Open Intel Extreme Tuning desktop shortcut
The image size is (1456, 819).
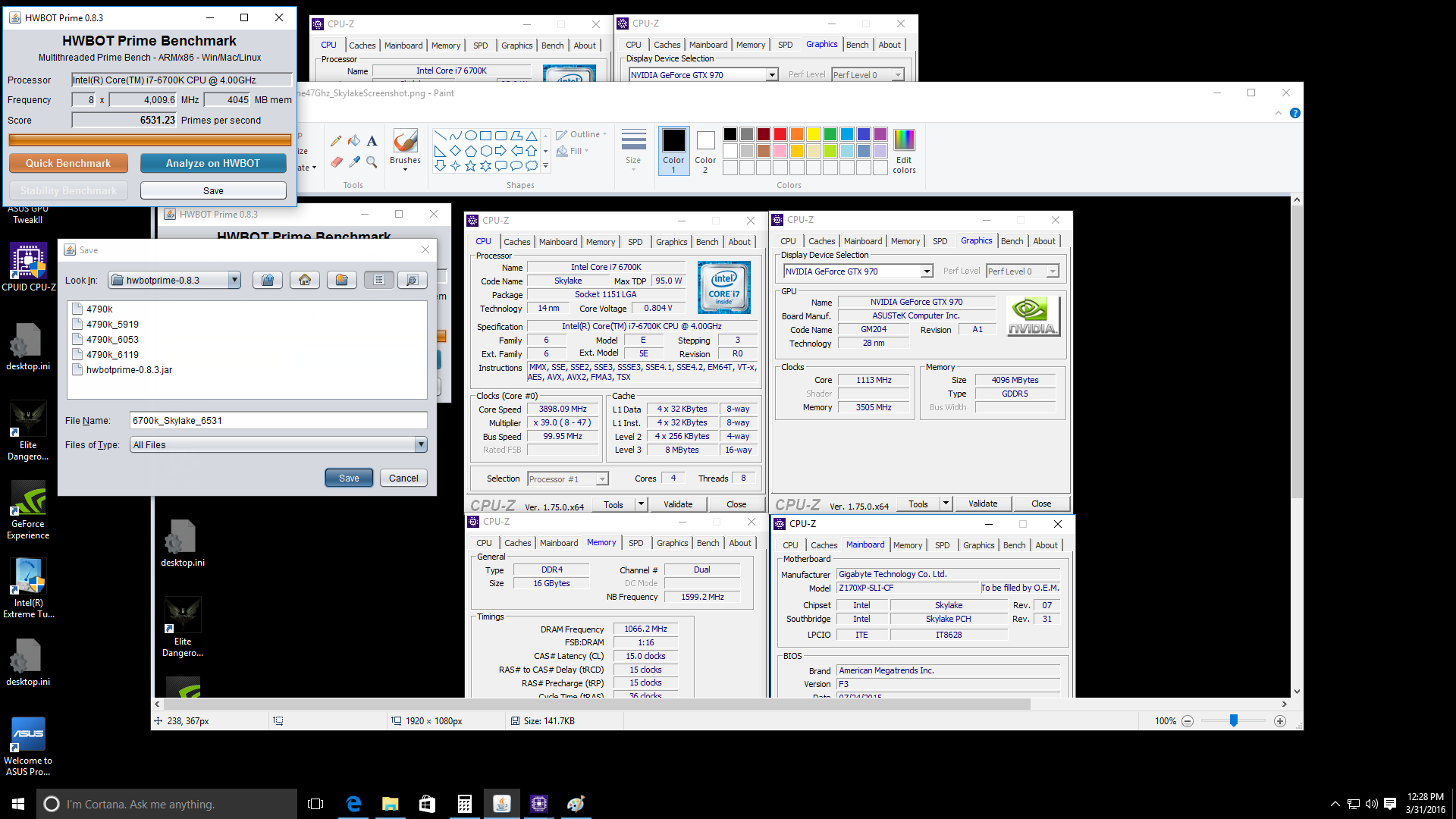[x=28, y=588]
